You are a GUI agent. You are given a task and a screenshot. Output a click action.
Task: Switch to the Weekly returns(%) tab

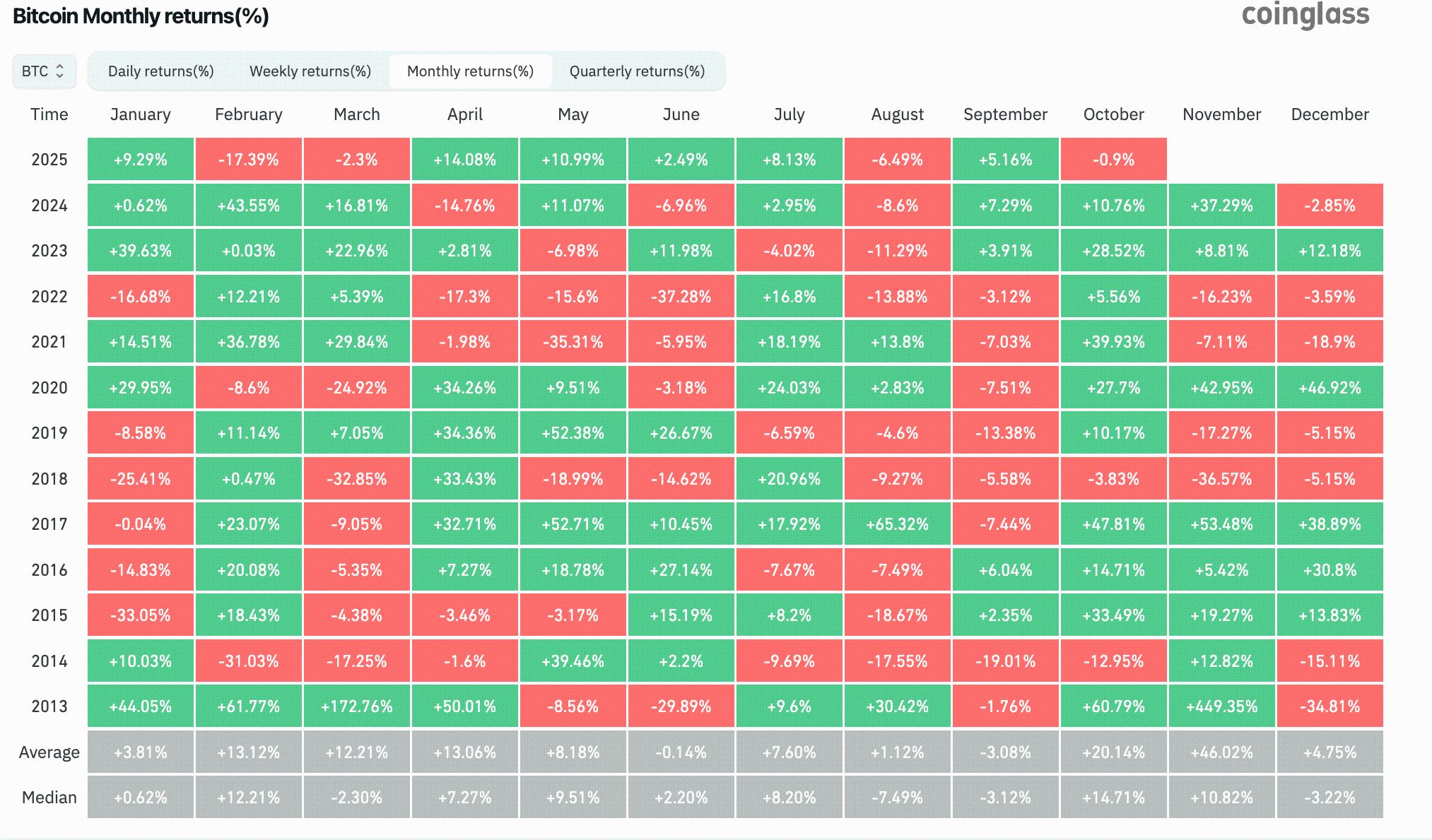pos(310,71)
